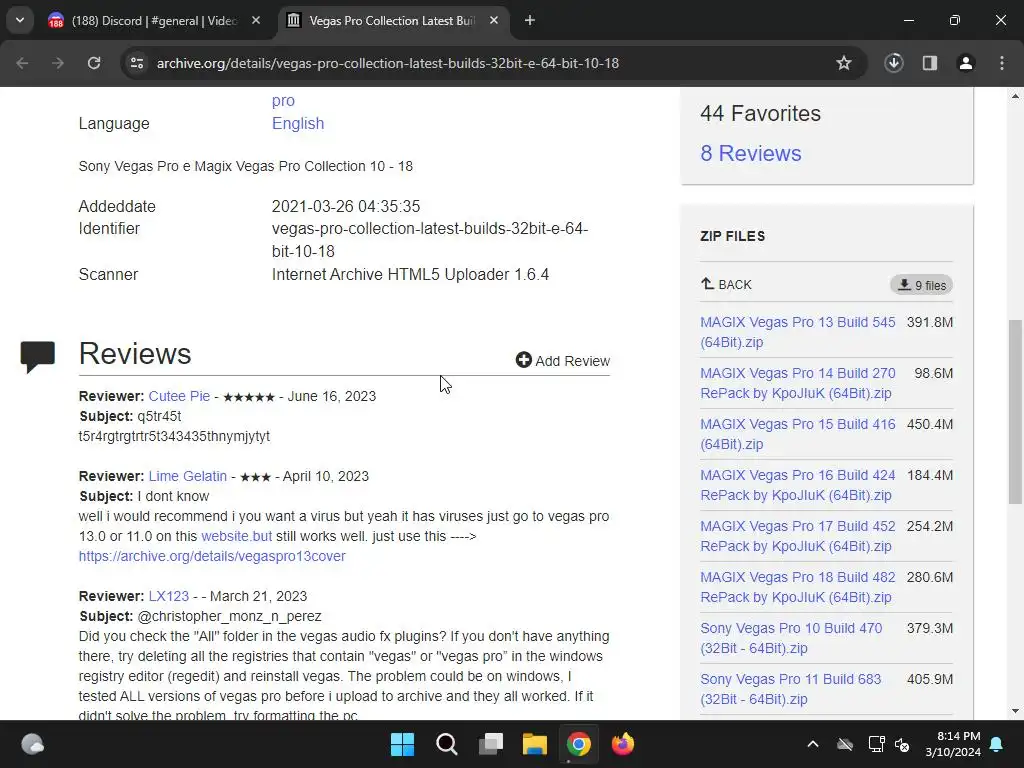This screenshot has height=768, width=1024.
Task: Click the browser Back arrow
Action: pos(22,63)
